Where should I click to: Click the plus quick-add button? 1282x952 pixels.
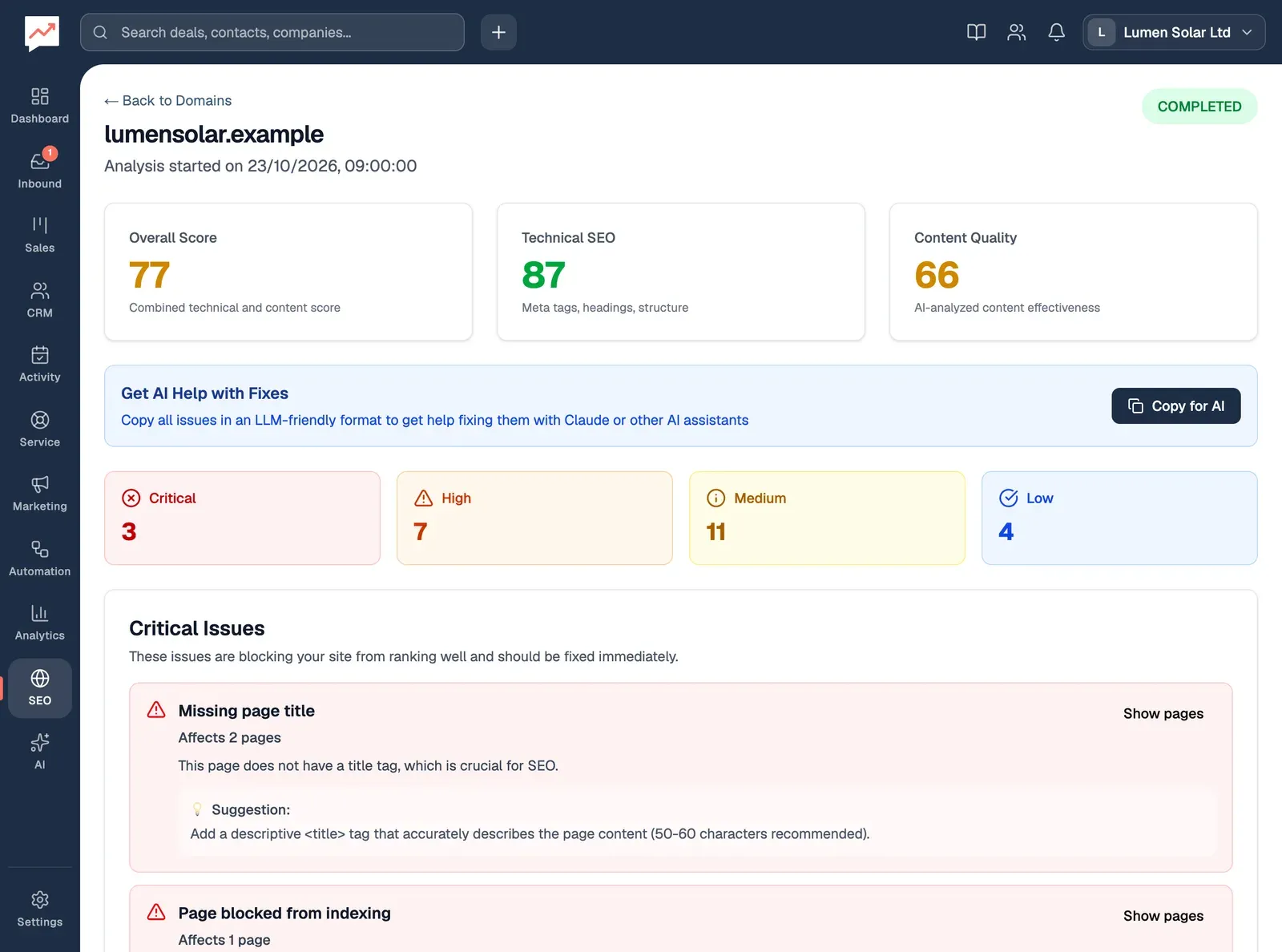click(498, 32)
